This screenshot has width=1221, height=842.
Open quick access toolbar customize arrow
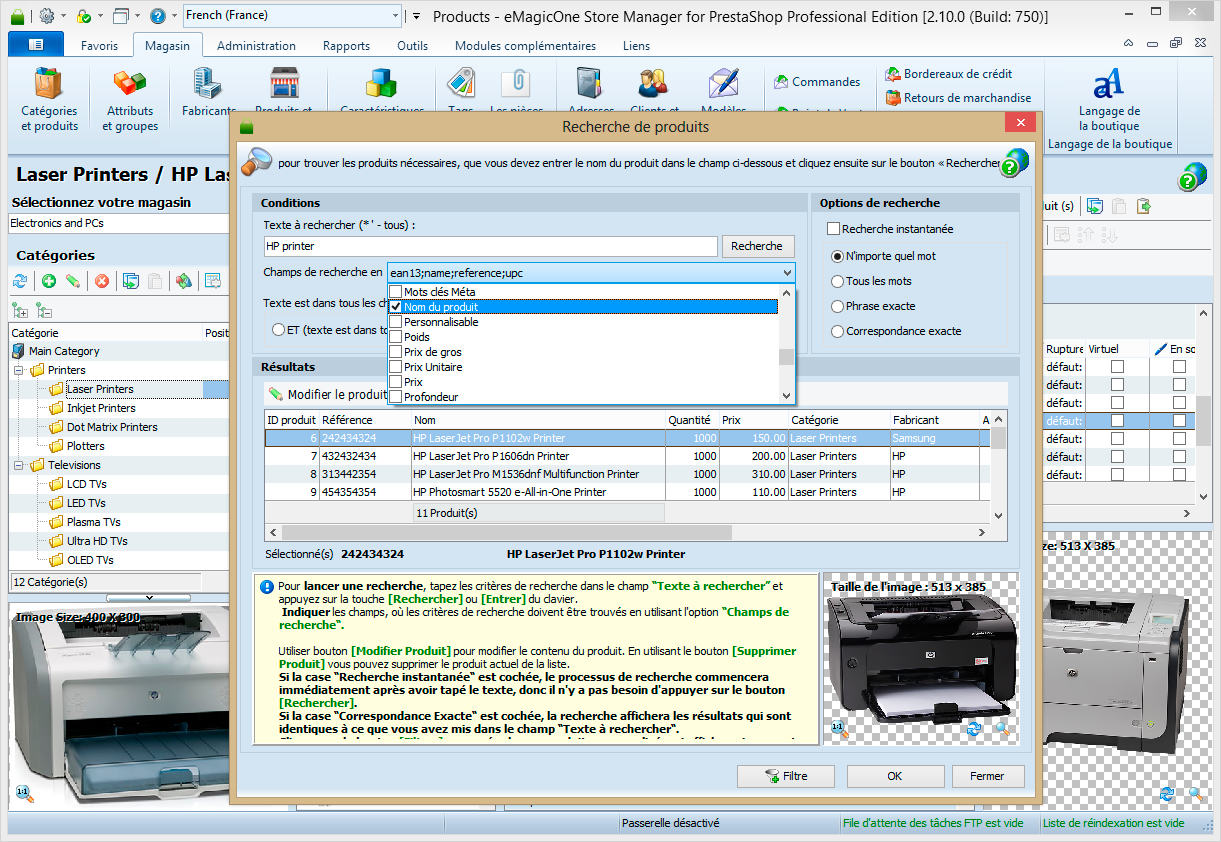(x=416, y=16)
